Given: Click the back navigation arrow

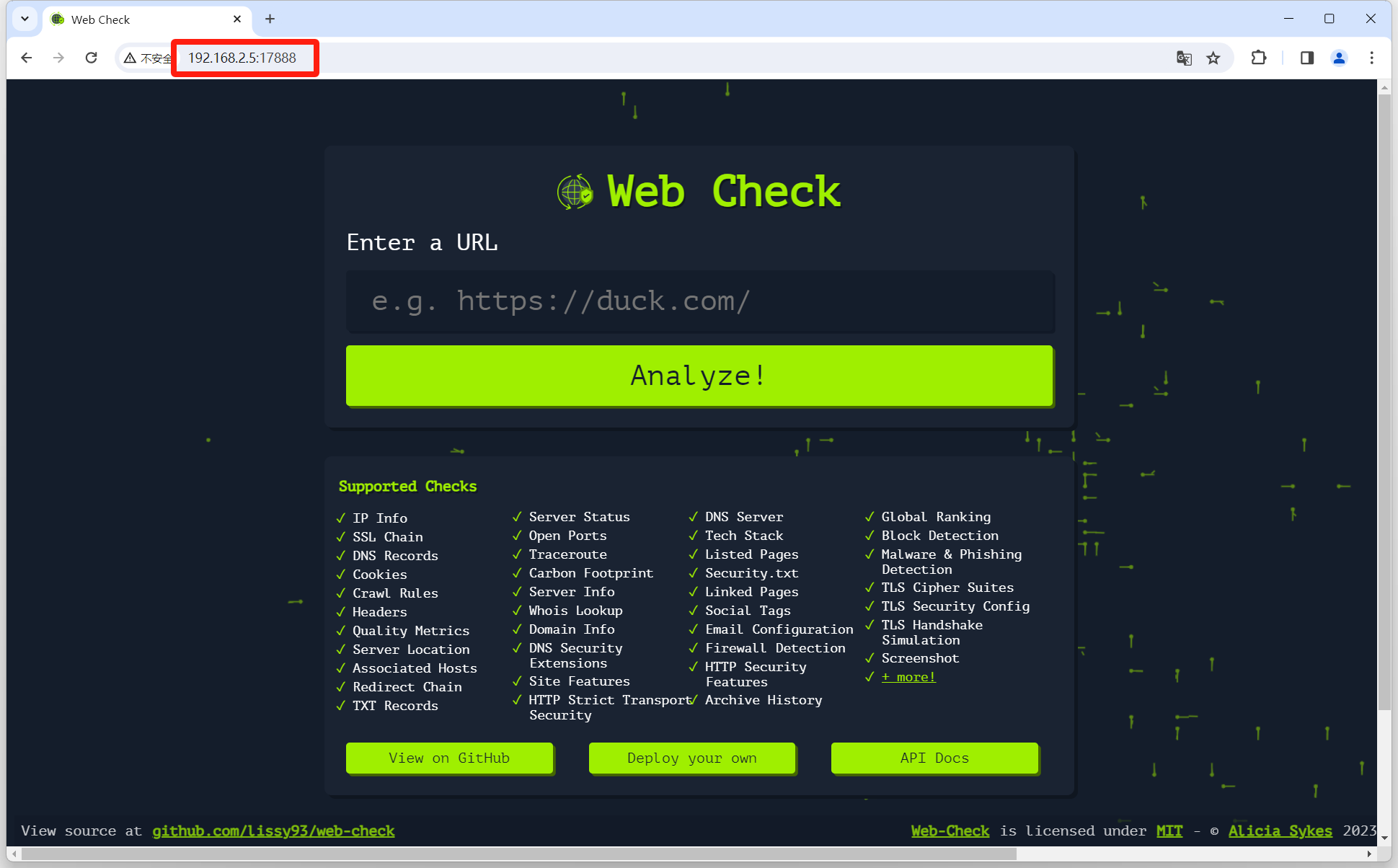Looking at the screenshot, I should 27,58.
